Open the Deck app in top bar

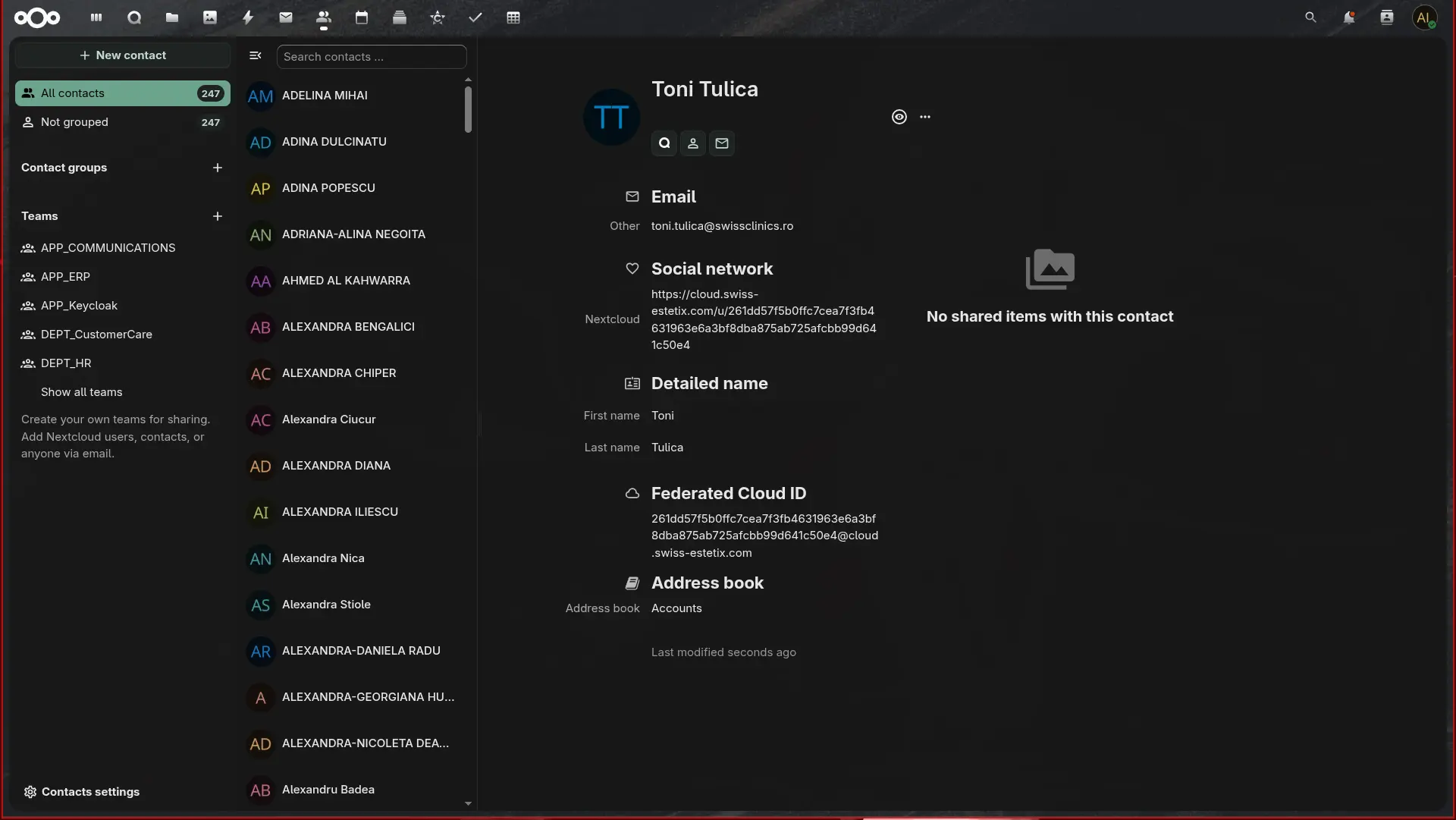point(400,17)
